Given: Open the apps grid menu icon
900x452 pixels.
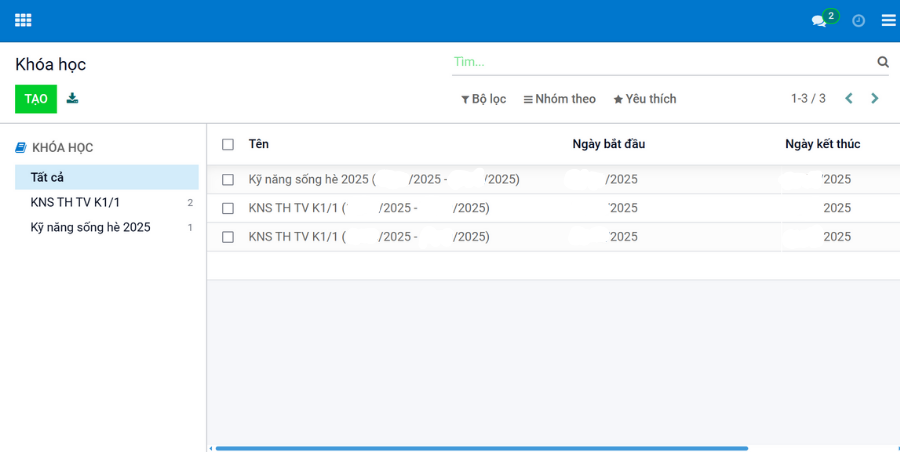Looking at the screenshot, I should click(23, 20).
